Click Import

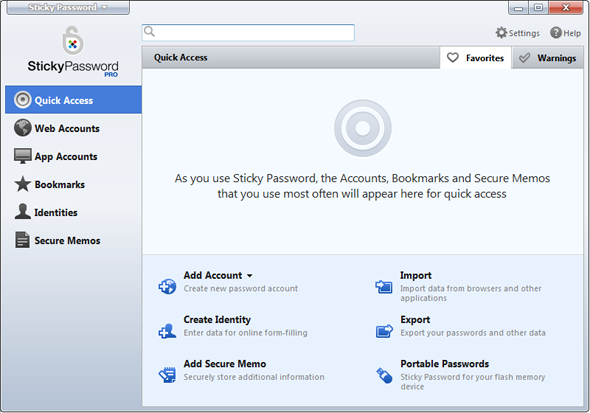[x=416, y=275]
